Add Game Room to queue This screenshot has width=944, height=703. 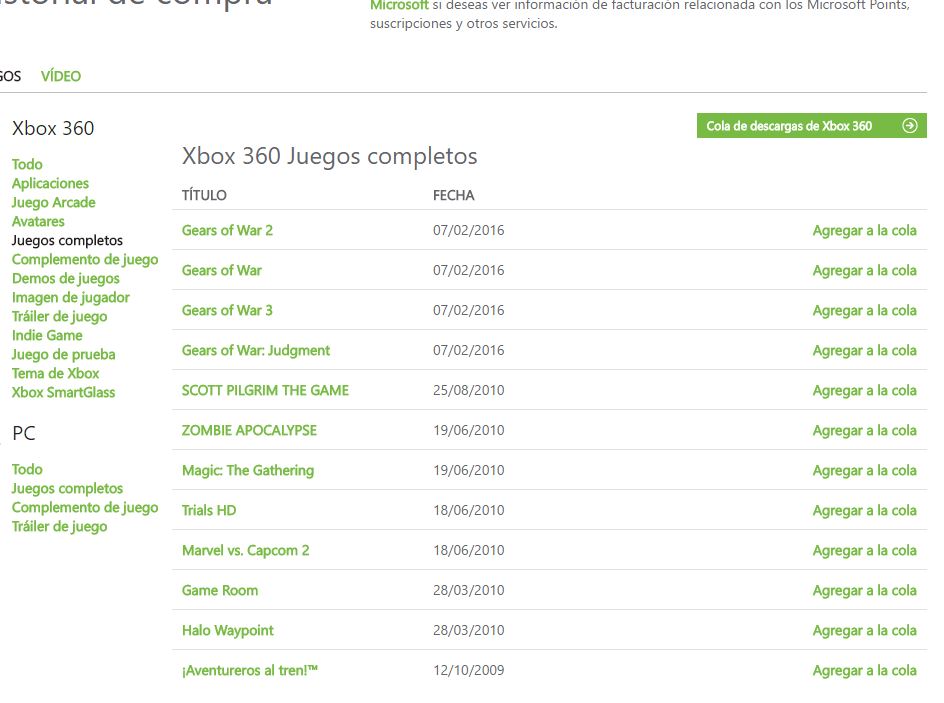[865, 590]
